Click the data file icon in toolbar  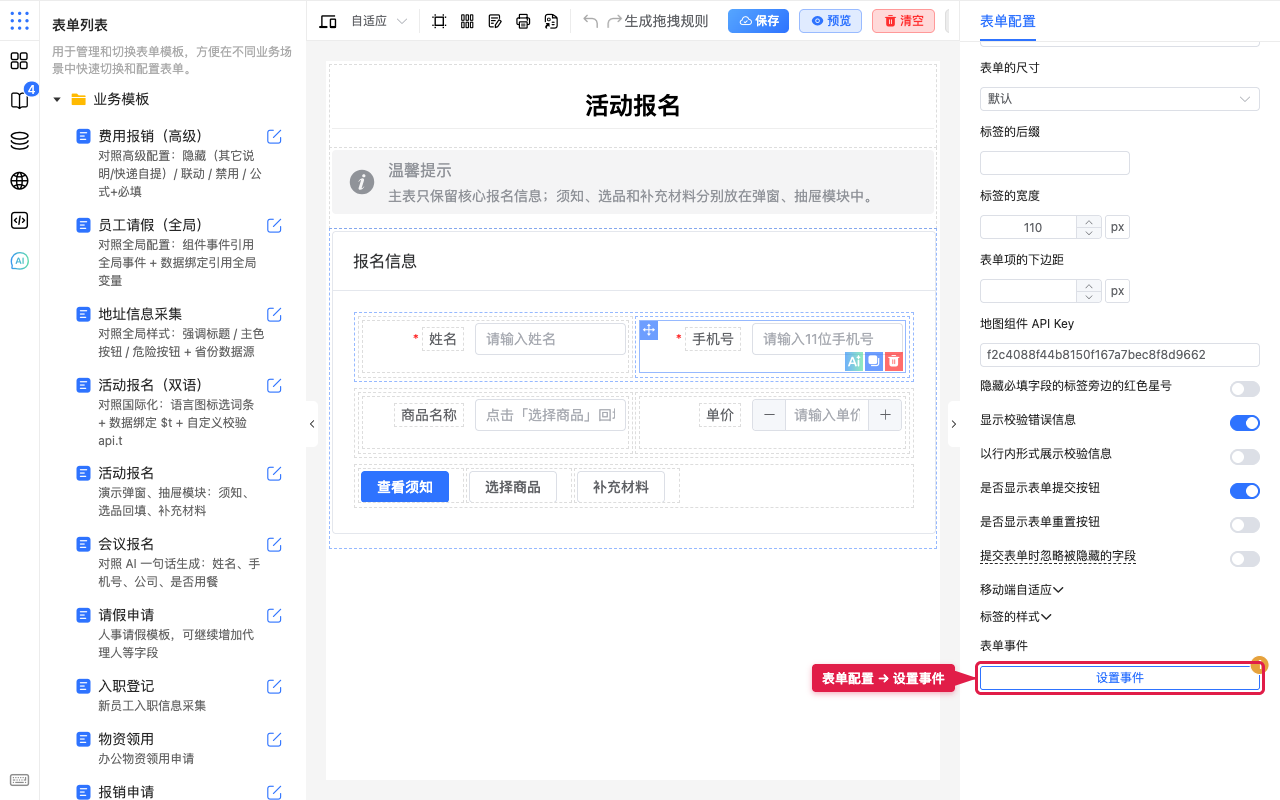pyautogui.click(x=551, y=21)
